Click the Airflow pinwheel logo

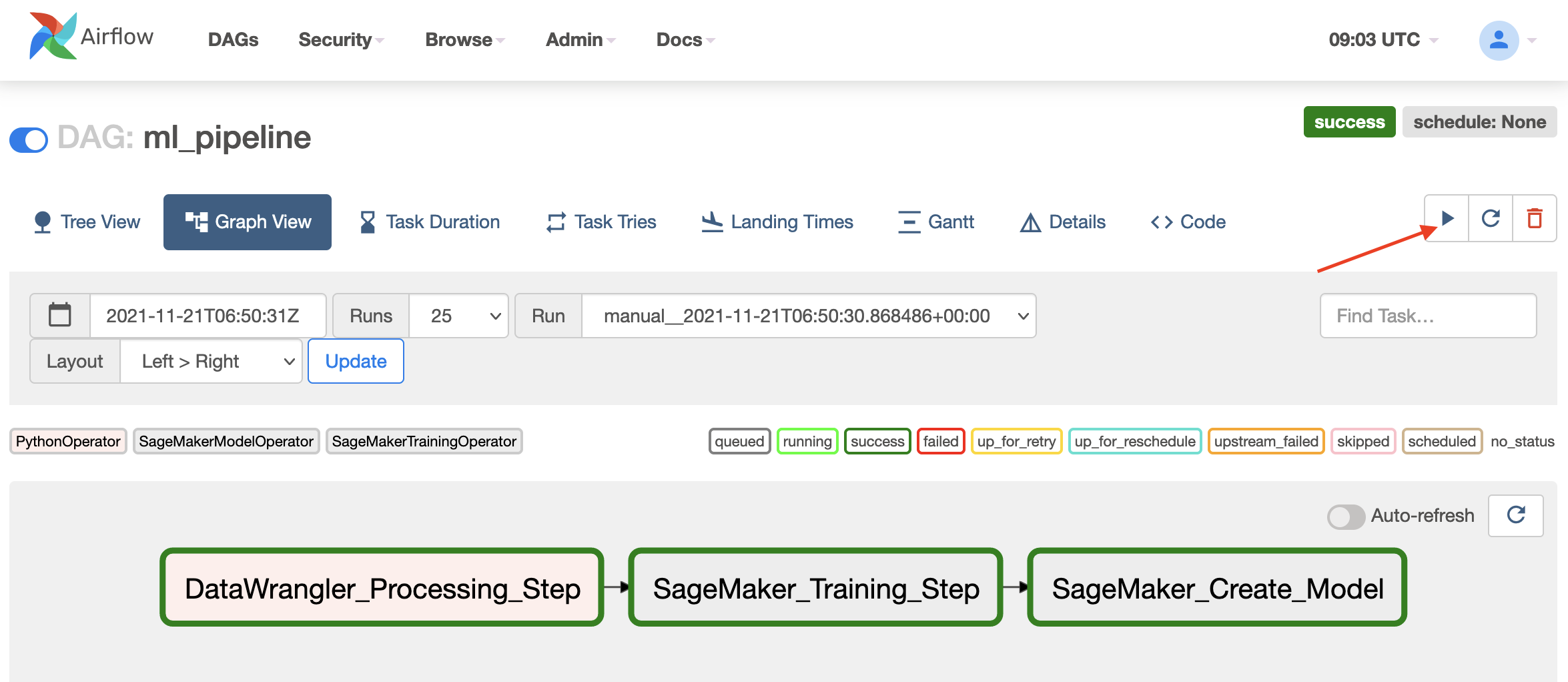click(x=53, y=36)
